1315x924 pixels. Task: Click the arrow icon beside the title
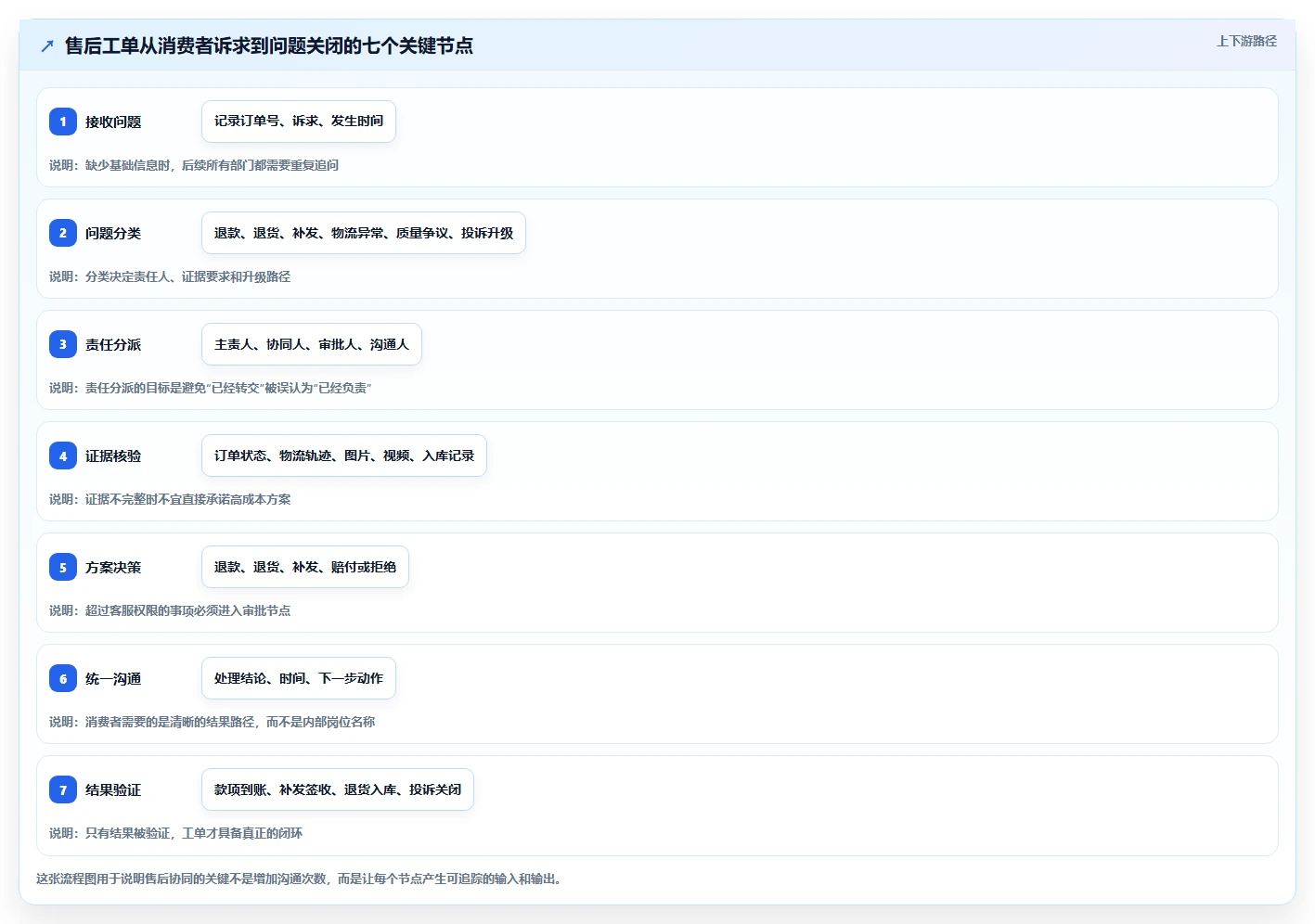coord(47,45)
